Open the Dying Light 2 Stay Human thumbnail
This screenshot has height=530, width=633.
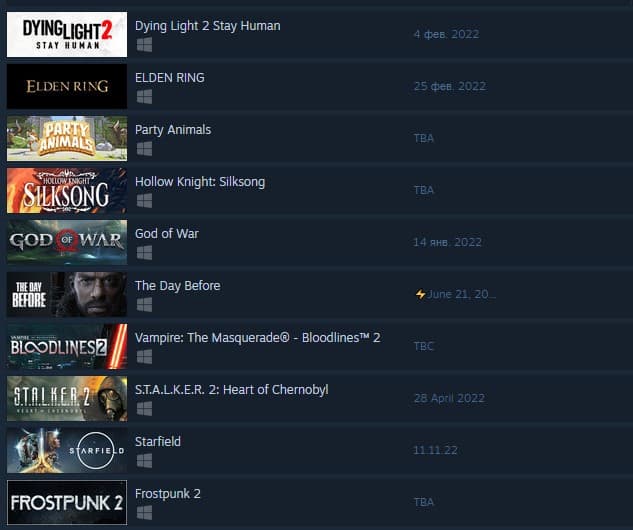tap(67, 34)
